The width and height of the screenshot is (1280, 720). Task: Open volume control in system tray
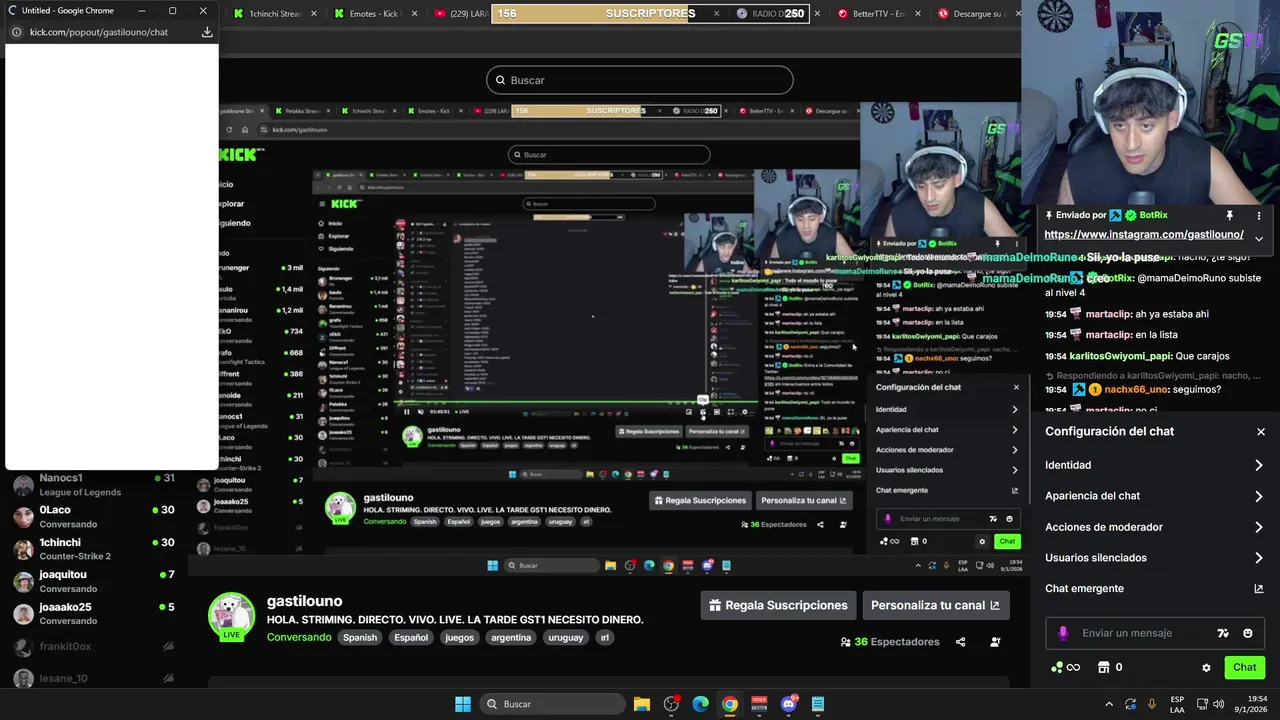(x=1220, y=704)
